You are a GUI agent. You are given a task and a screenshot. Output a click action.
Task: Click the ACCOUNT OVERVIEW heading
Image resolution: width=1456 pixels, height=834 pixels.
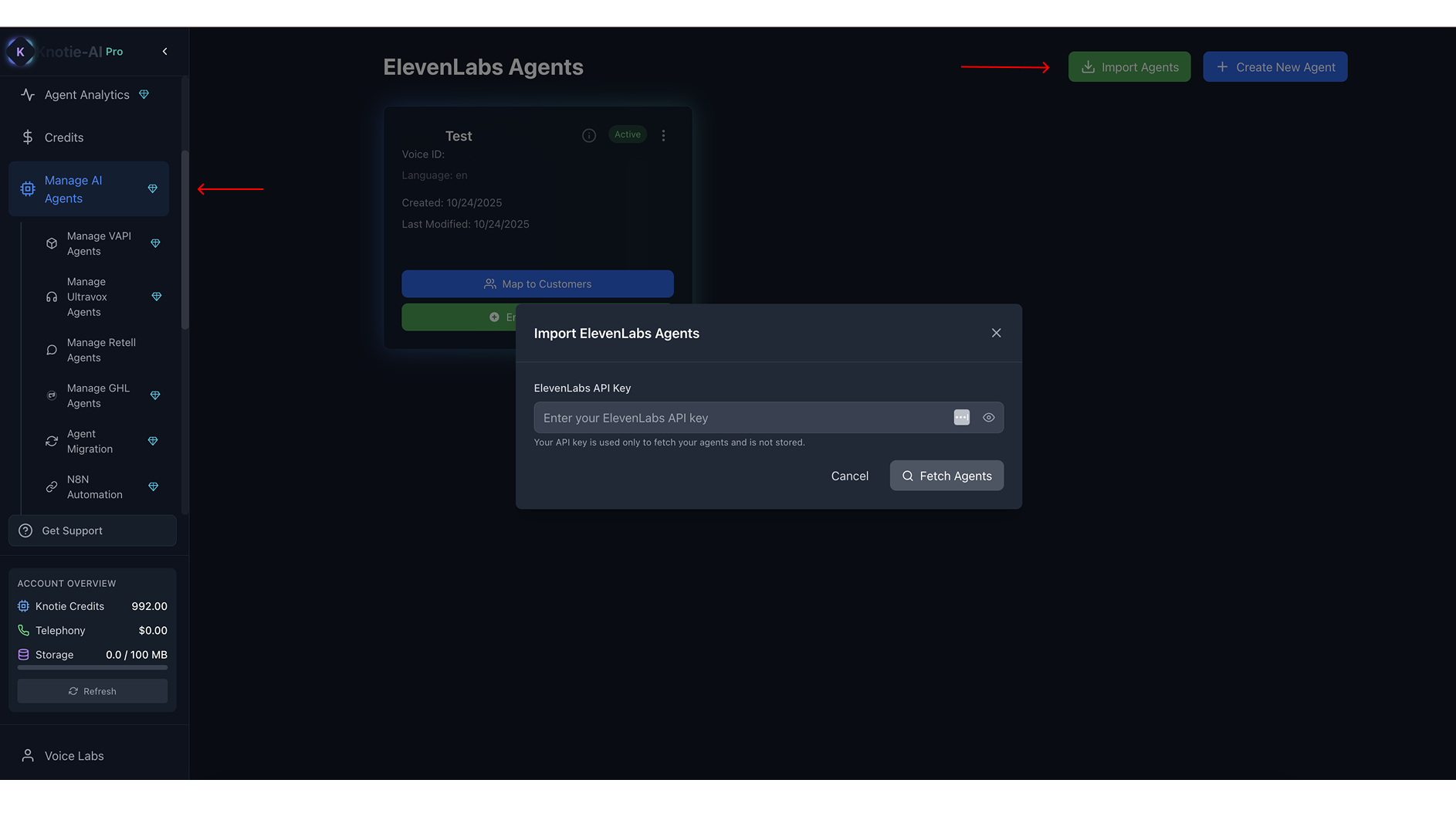(x=67, y=584)
